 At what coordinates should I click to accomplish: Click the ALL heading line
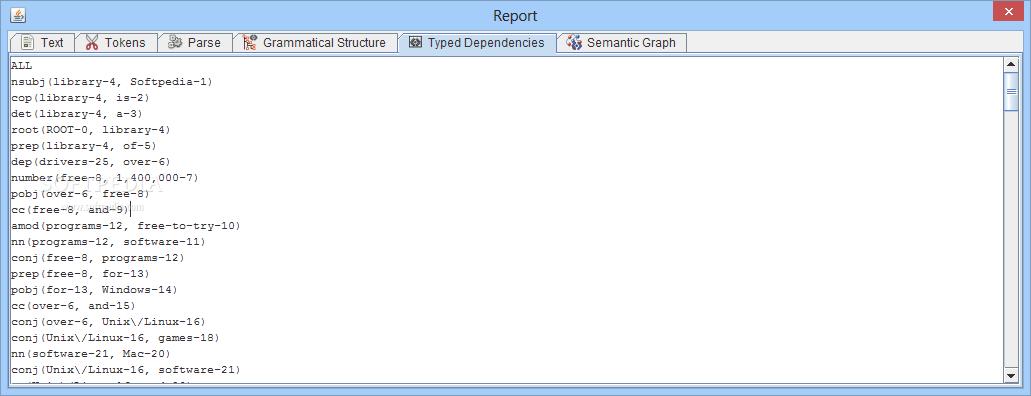[x=22, y=66]
